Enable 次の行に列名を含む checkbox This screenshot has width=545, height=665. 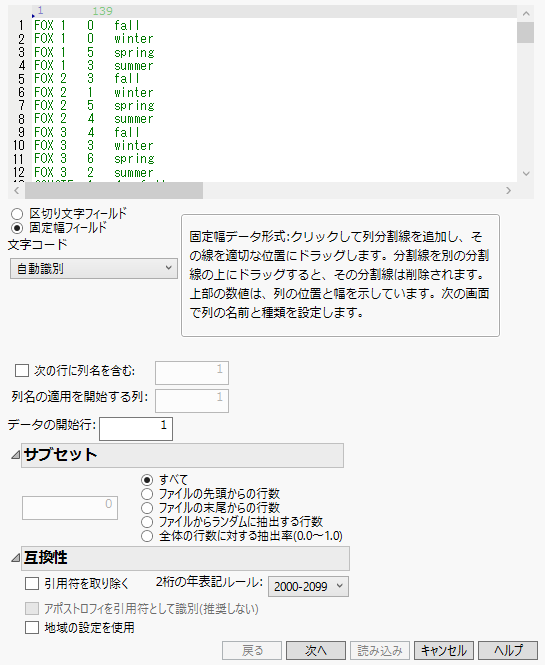click(22, 370)
